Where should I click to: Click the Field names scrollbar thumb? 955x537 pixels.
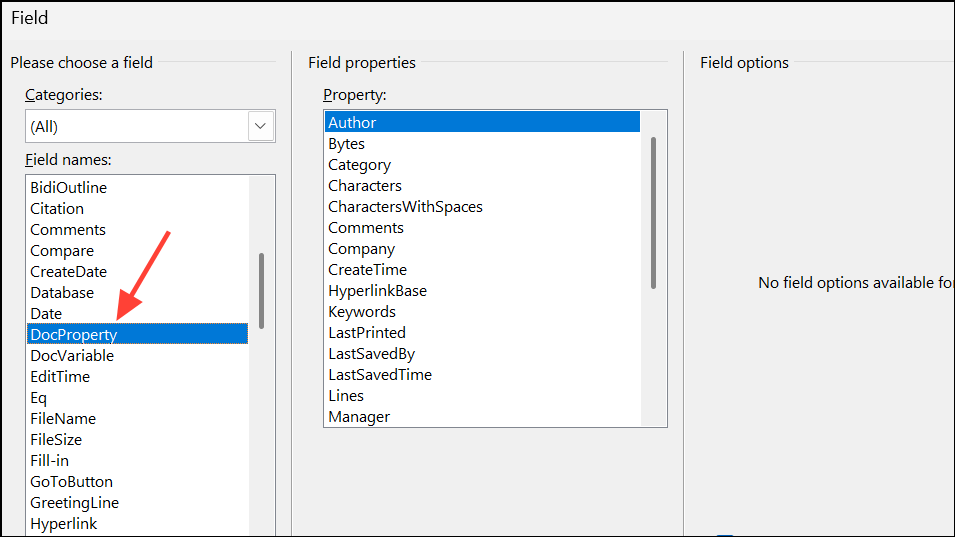pos(262,290)
